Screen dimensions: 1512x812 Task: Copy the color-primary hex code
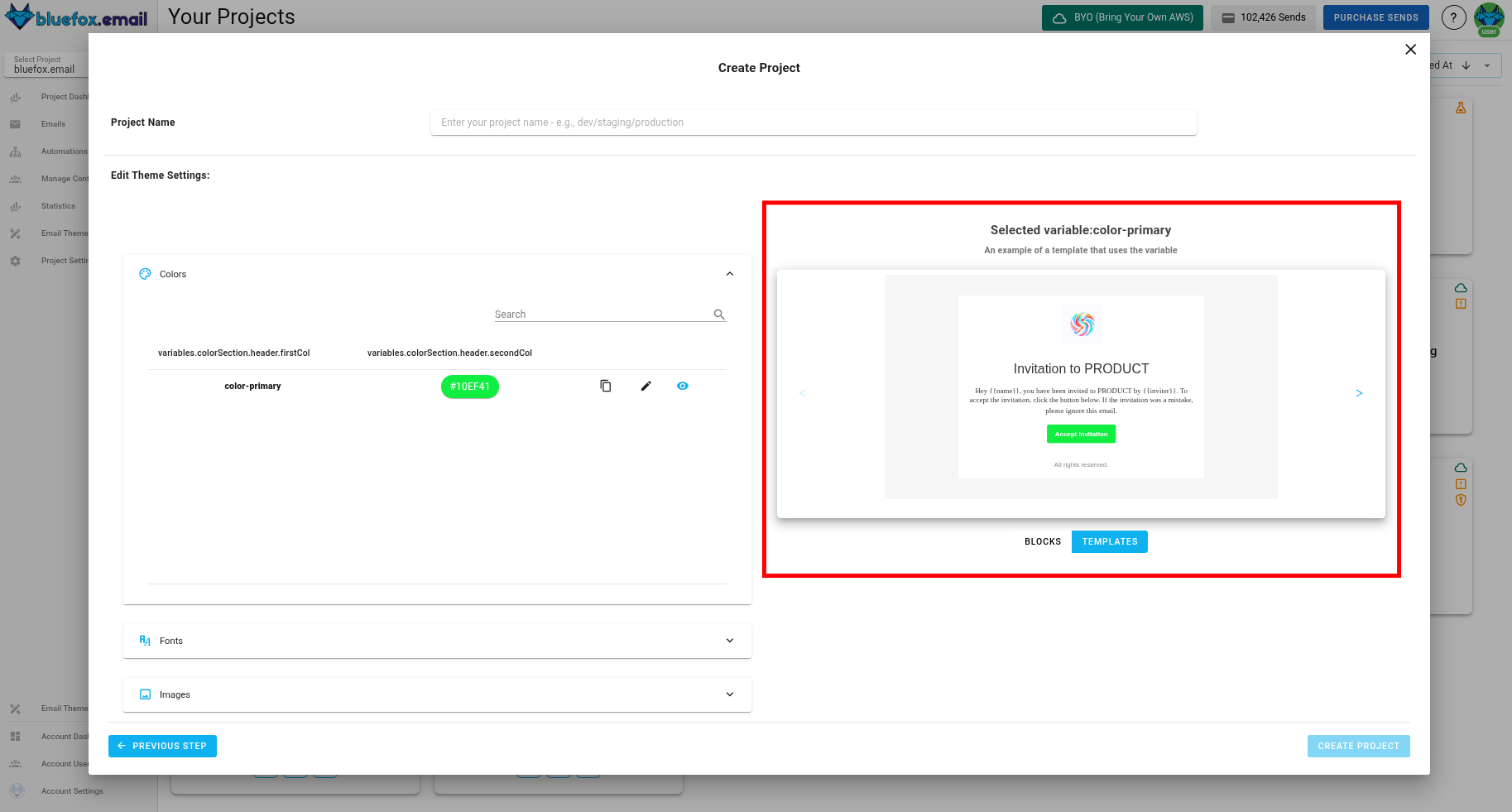point(605,386)
